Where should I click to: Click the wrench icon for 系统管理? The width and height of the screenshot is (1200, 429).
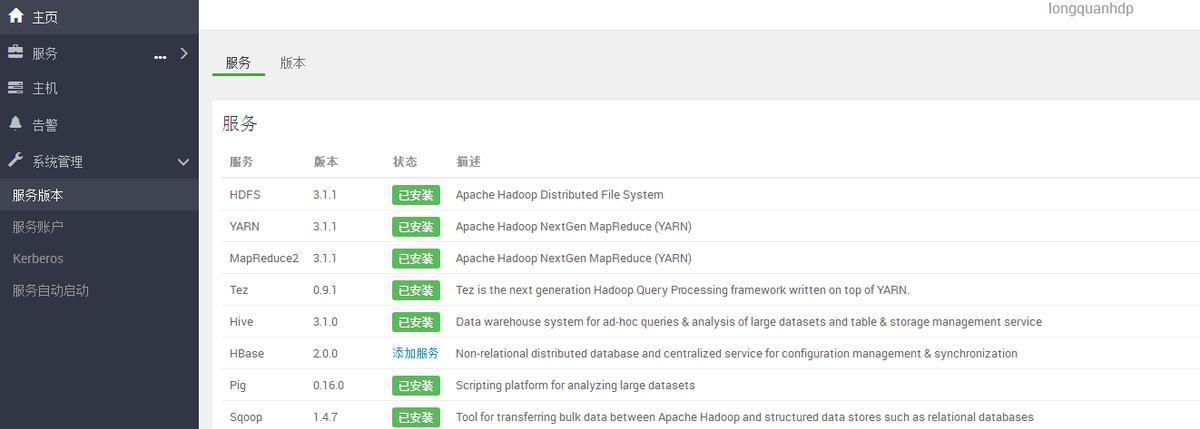pos(15,160)
